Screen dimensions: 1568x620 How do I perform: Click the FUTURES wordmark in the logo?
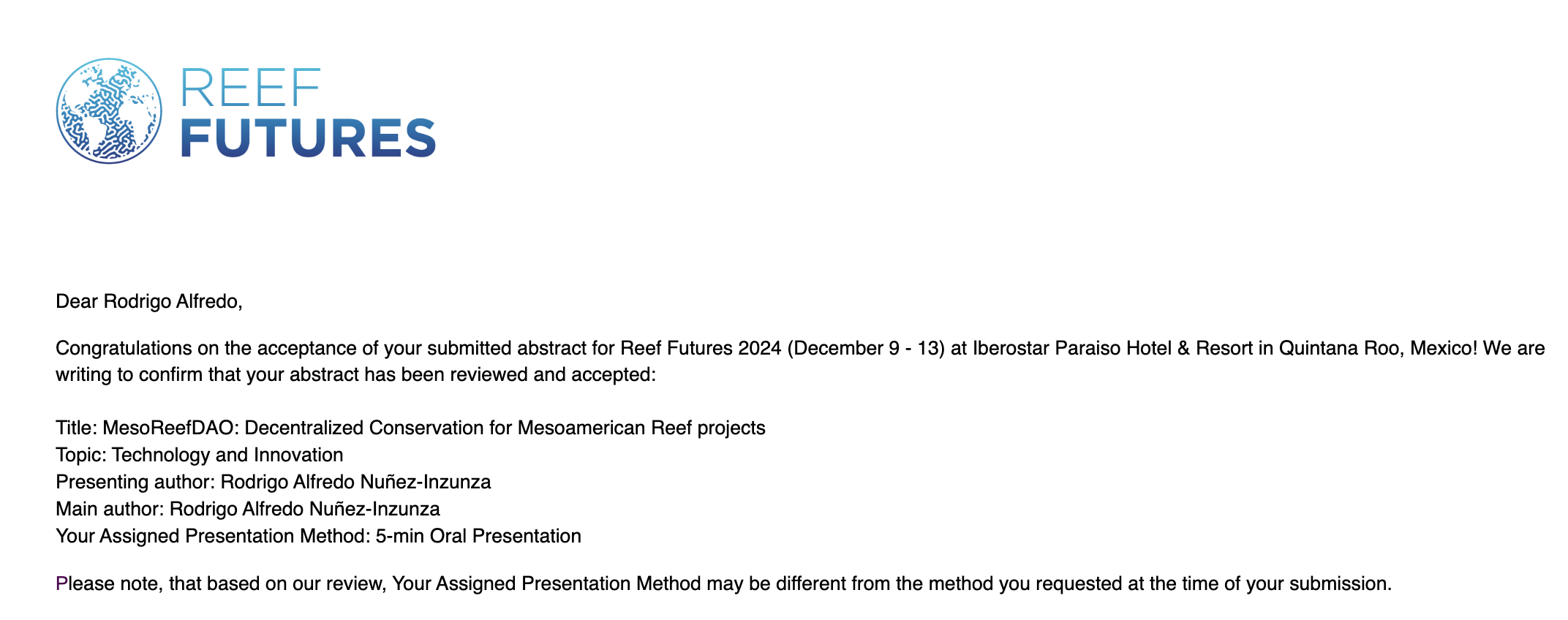[x=308, y=138]
